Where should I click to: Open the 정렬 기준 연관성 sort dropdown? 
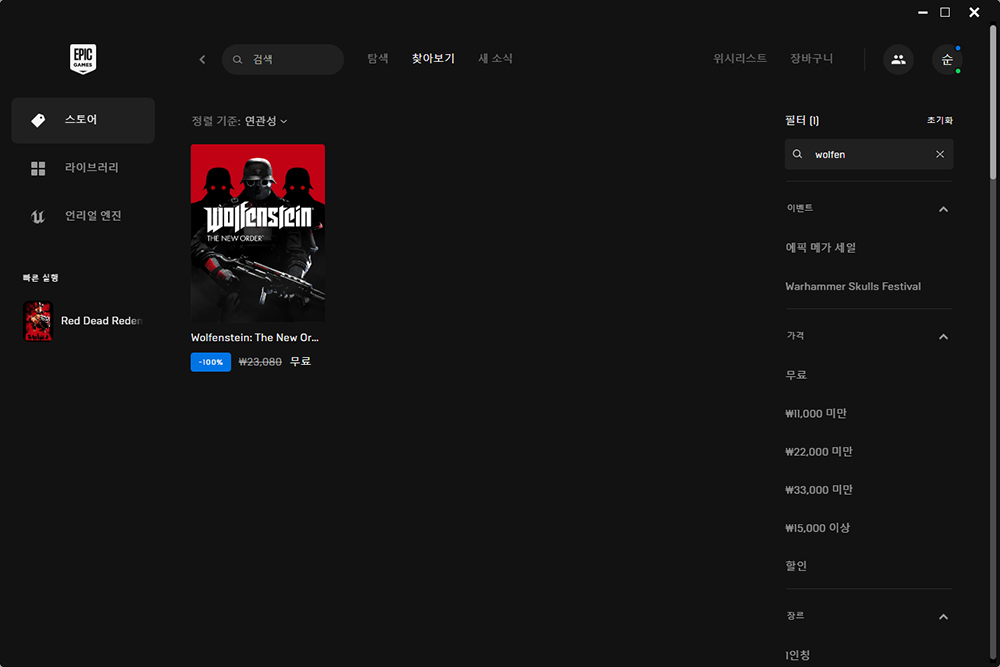240,121
